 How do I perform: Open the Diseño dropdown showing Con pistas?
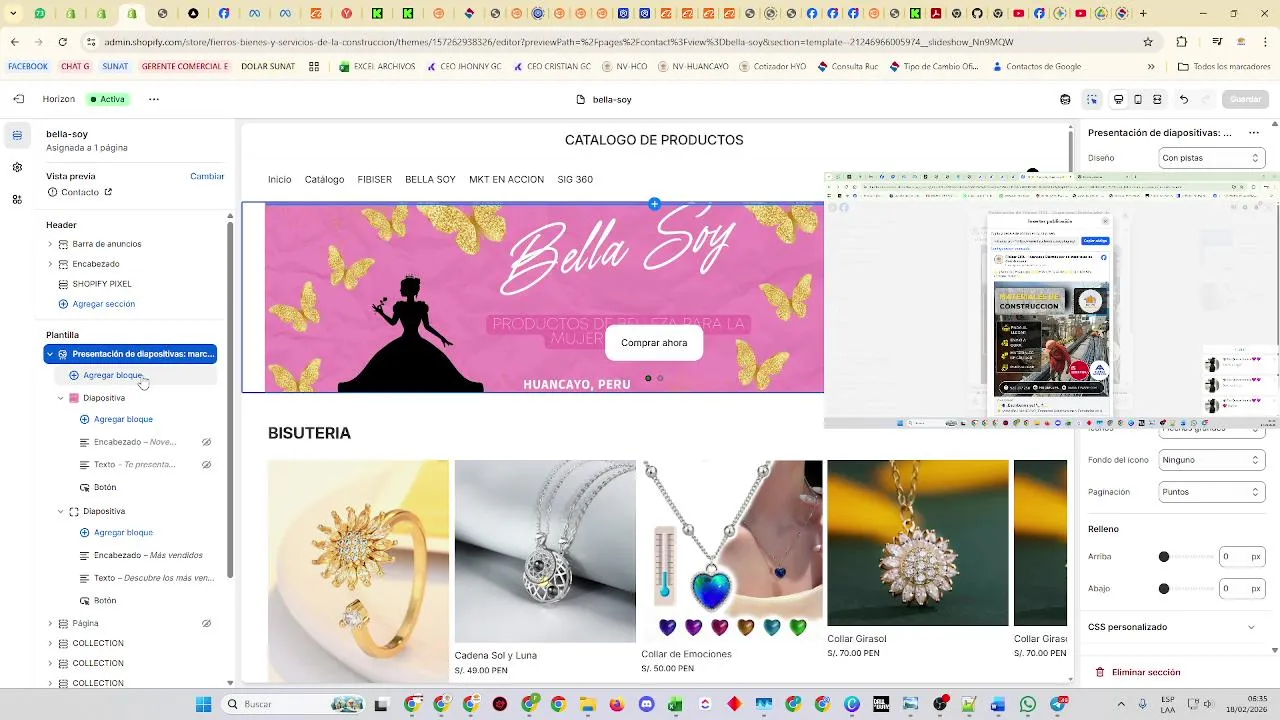1211,158
